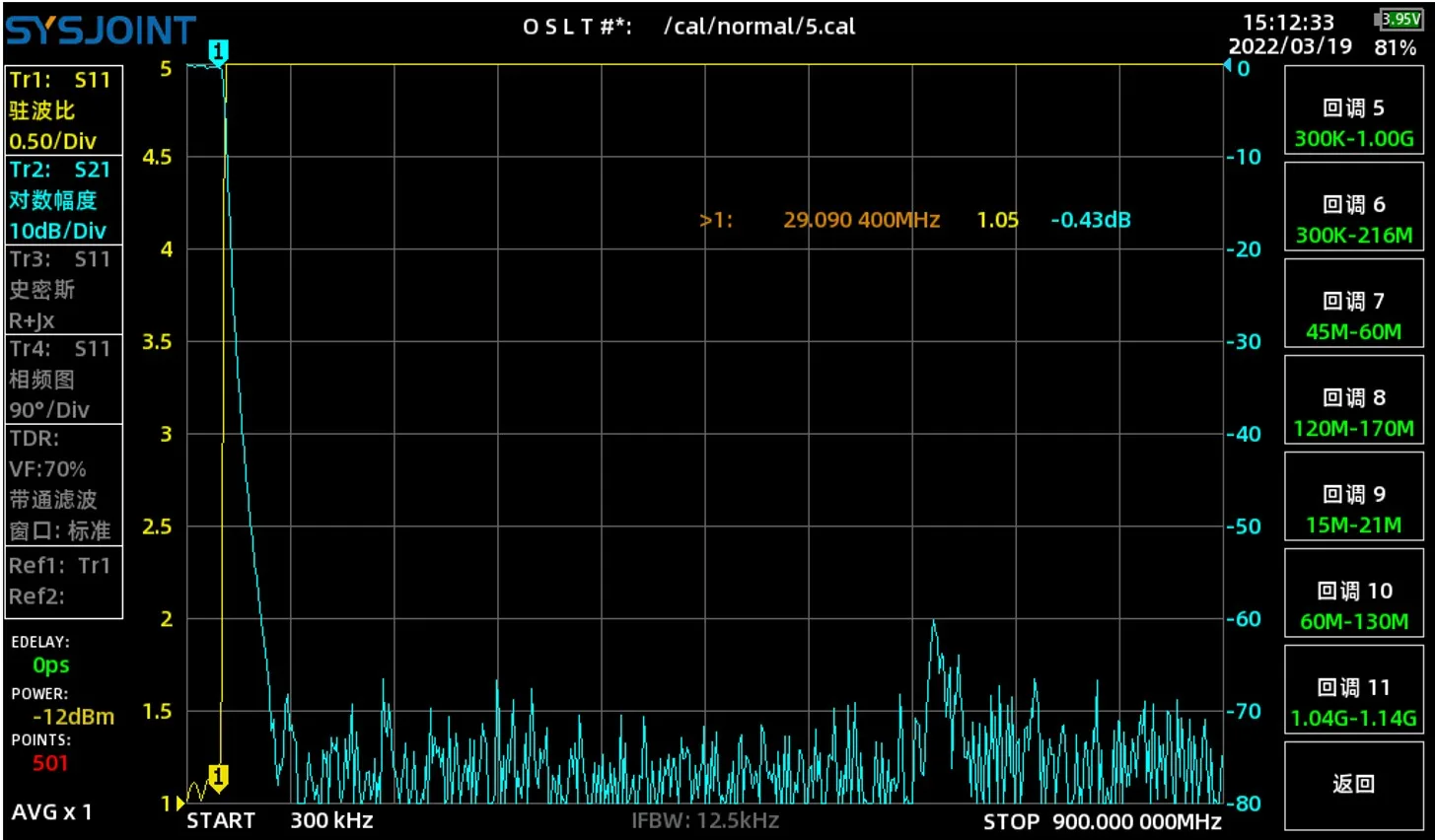Open the Ref1: Tr1 trace selector
This screenshot has width=1435, height=840.
(61, 565)
